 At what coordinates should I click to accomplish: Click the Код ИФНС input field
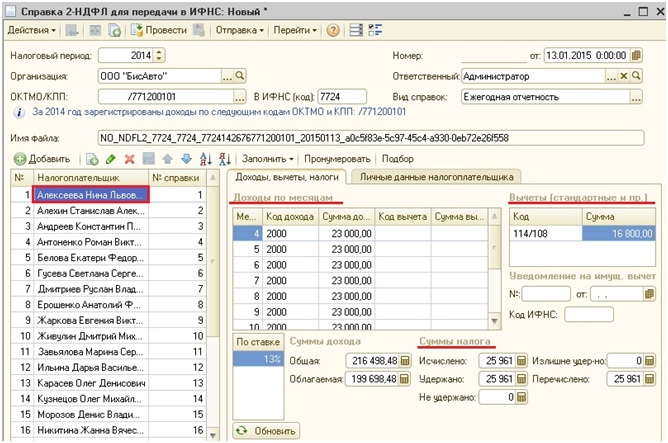(x=589, y=315)
